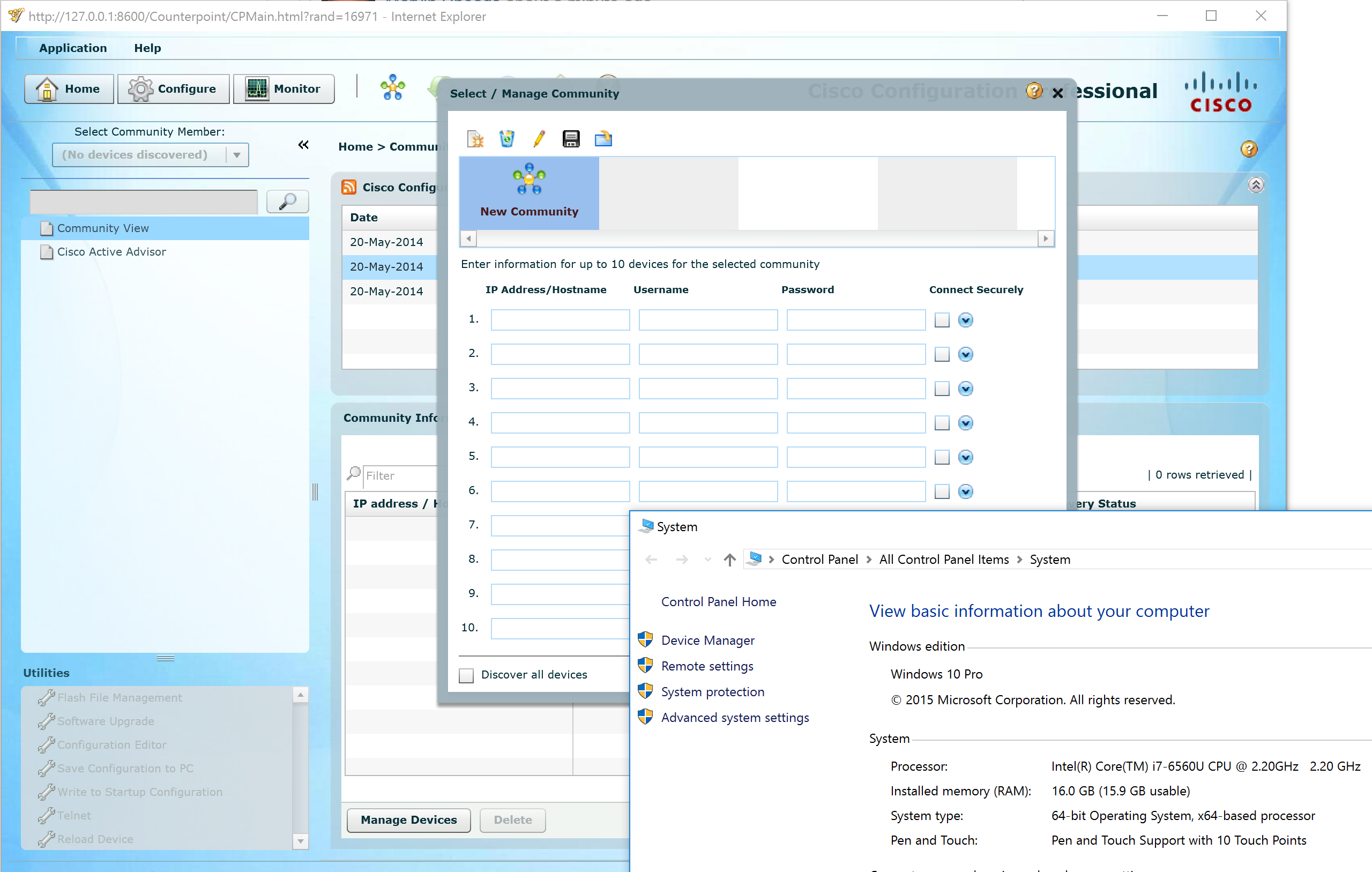
Task: Expand the round arrow dropdown for row 2
Action: [x=965, y=354]
